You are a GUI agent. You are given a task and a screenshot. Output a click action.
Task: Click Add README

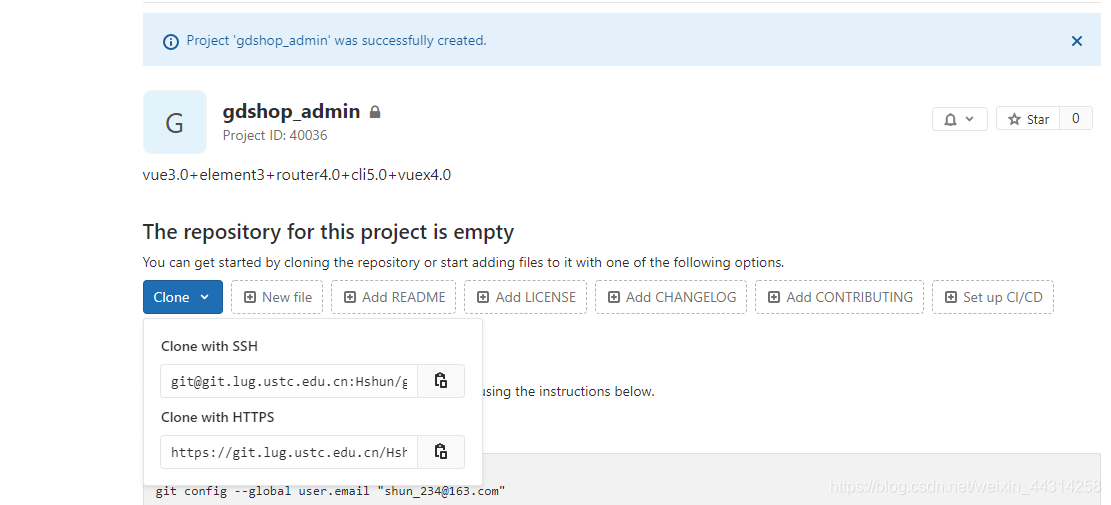(394, 297)
